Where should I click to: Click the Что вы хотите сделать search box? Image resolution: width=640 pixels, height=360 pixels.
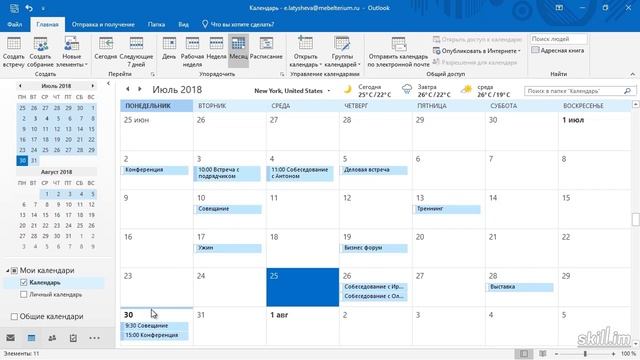(238, 24)
